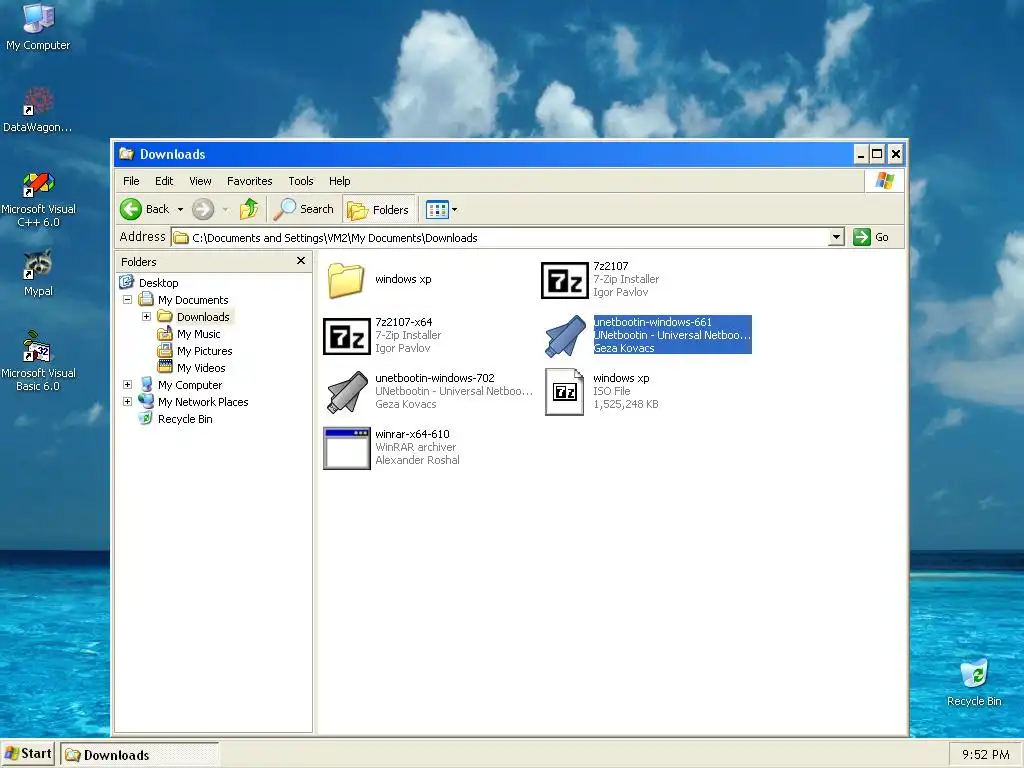Click the Downloads taskbar button
This screenshot has width=1024, height=768.
[140, 754]
